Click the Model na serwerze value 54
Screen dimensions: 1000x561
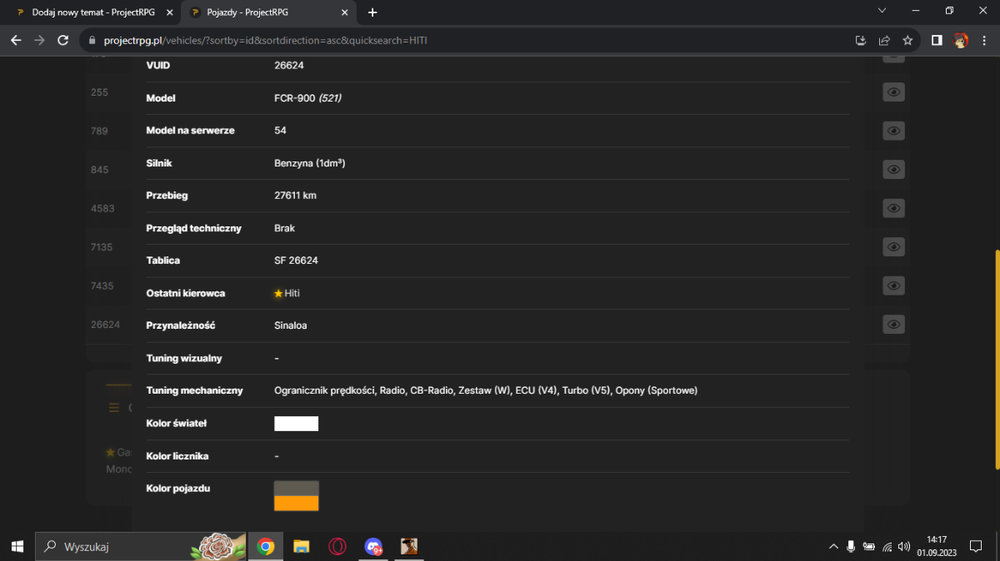click(x=280, y=131)
